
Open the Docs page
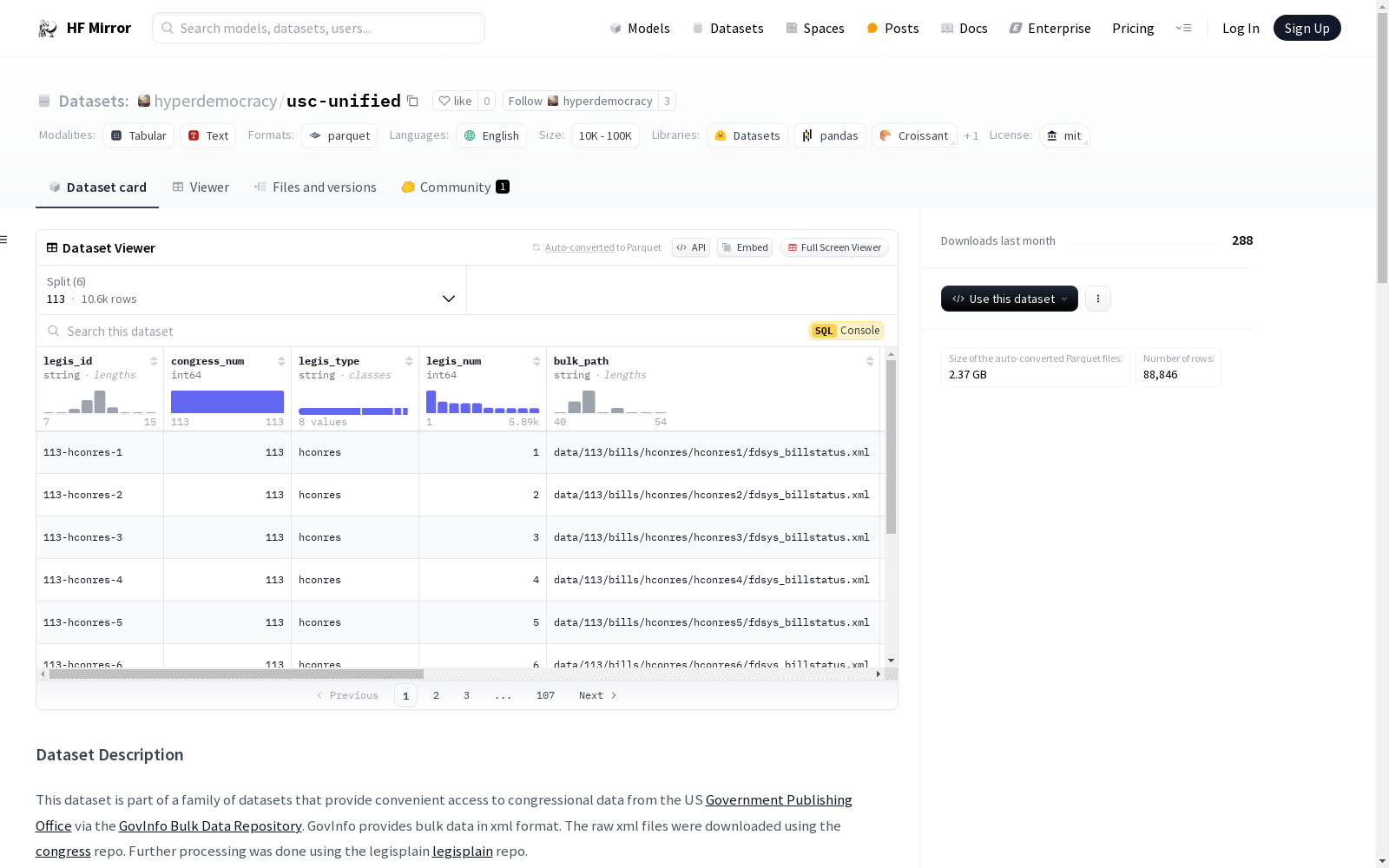pos(964,28)
